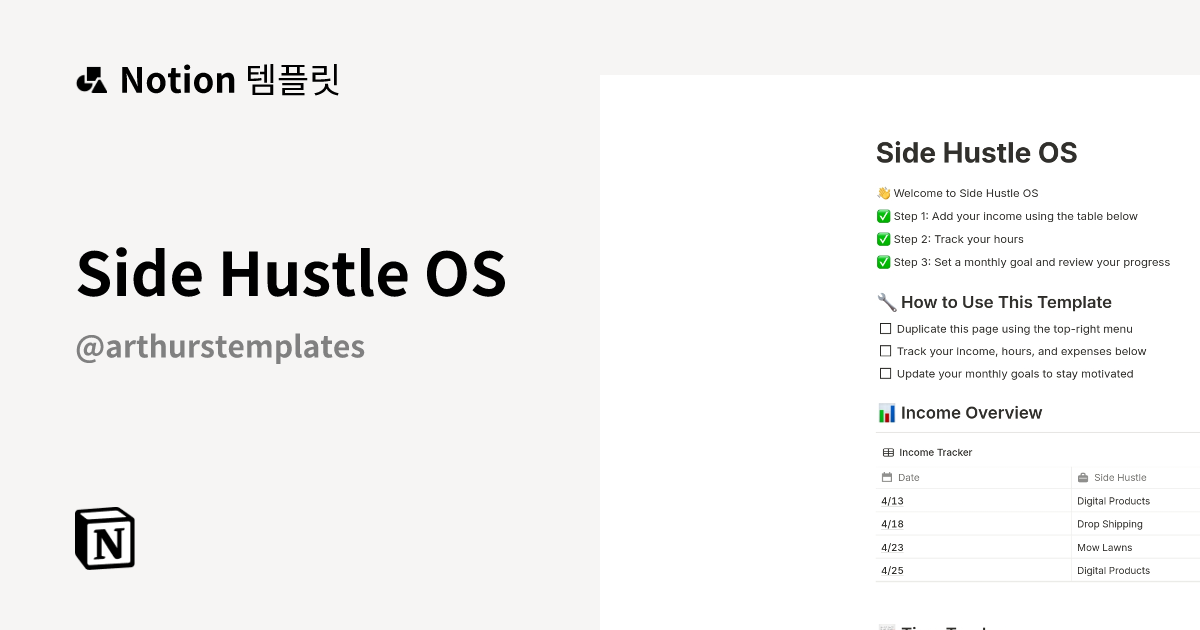Click the waving hand emoji in the welcome line
This screenshot has width=1200, height=630.
coord(884,192)
